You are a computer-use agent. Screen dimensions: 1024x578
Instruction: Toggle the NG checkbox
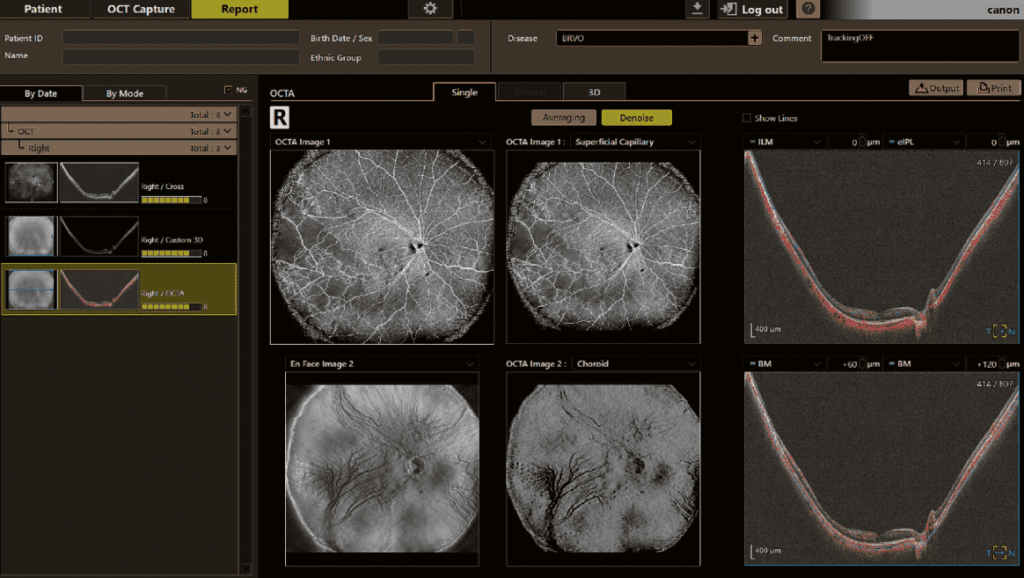[x=228, y=90]
